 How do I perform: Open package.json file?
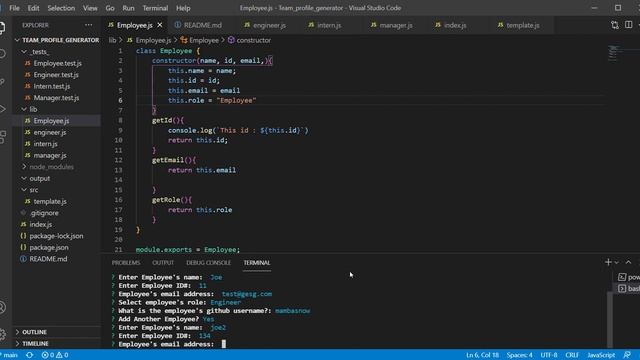49,247
